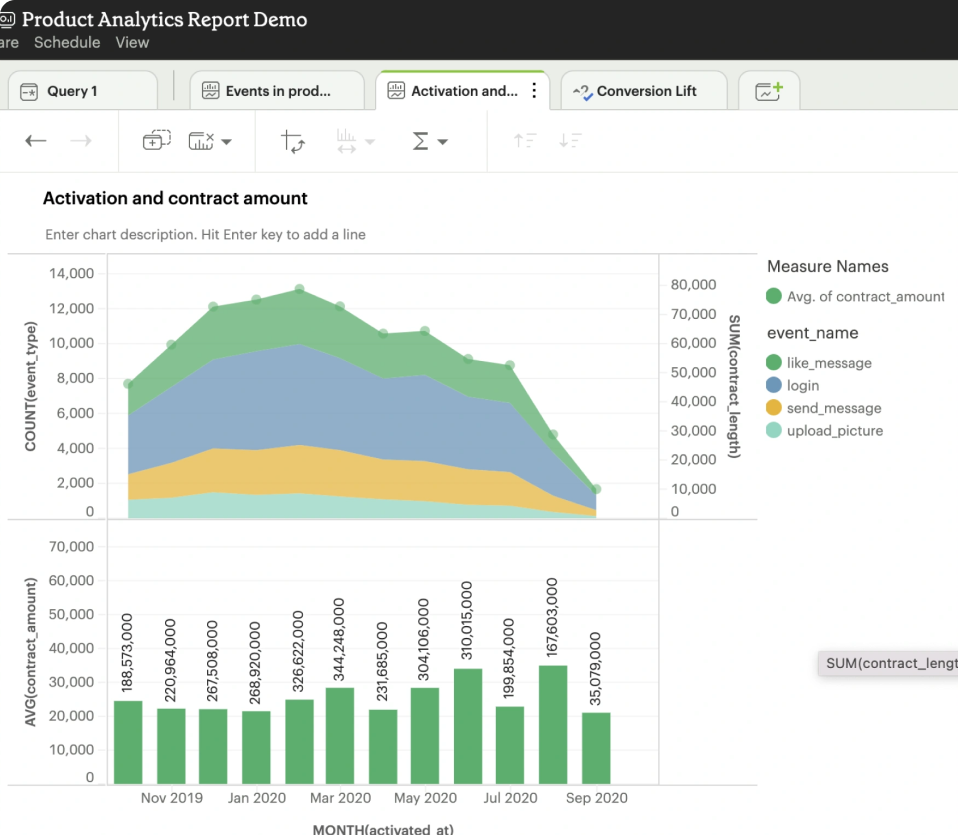958x835 pixels.
Task: Open the Schedule menu
Action: [67, 42]
